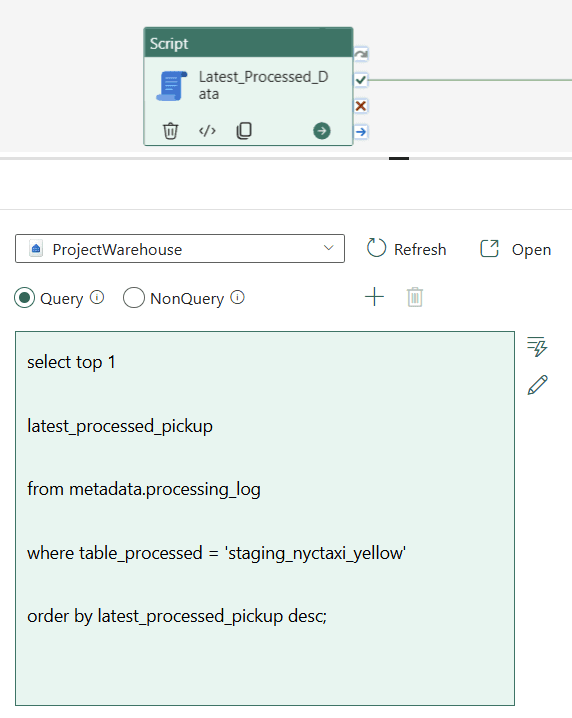
Task: Click into the SQL query text box
Action: [265, 518]
